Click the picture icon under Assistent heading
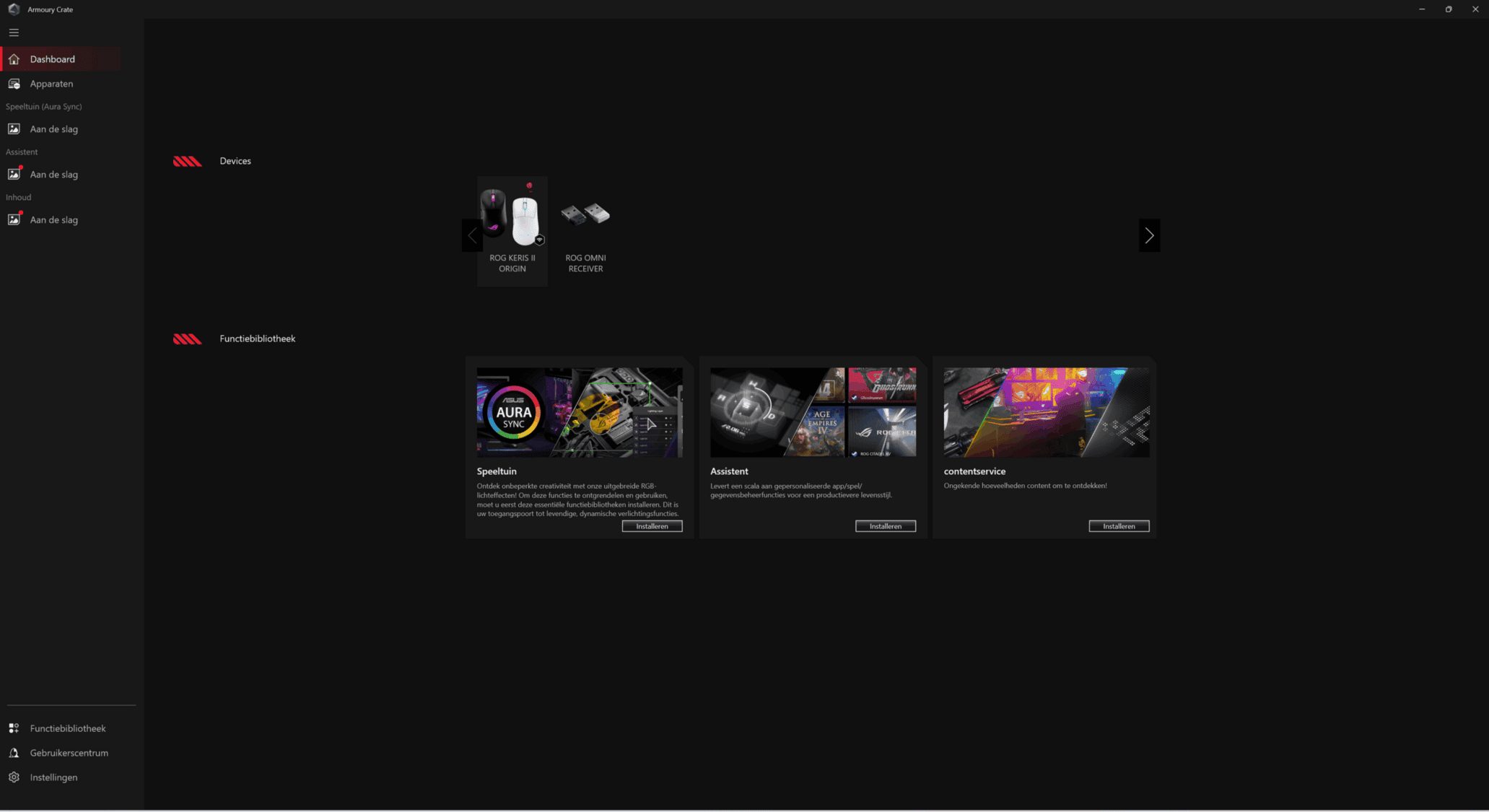Screen dimensions: 1489x812 coord(14,175)
